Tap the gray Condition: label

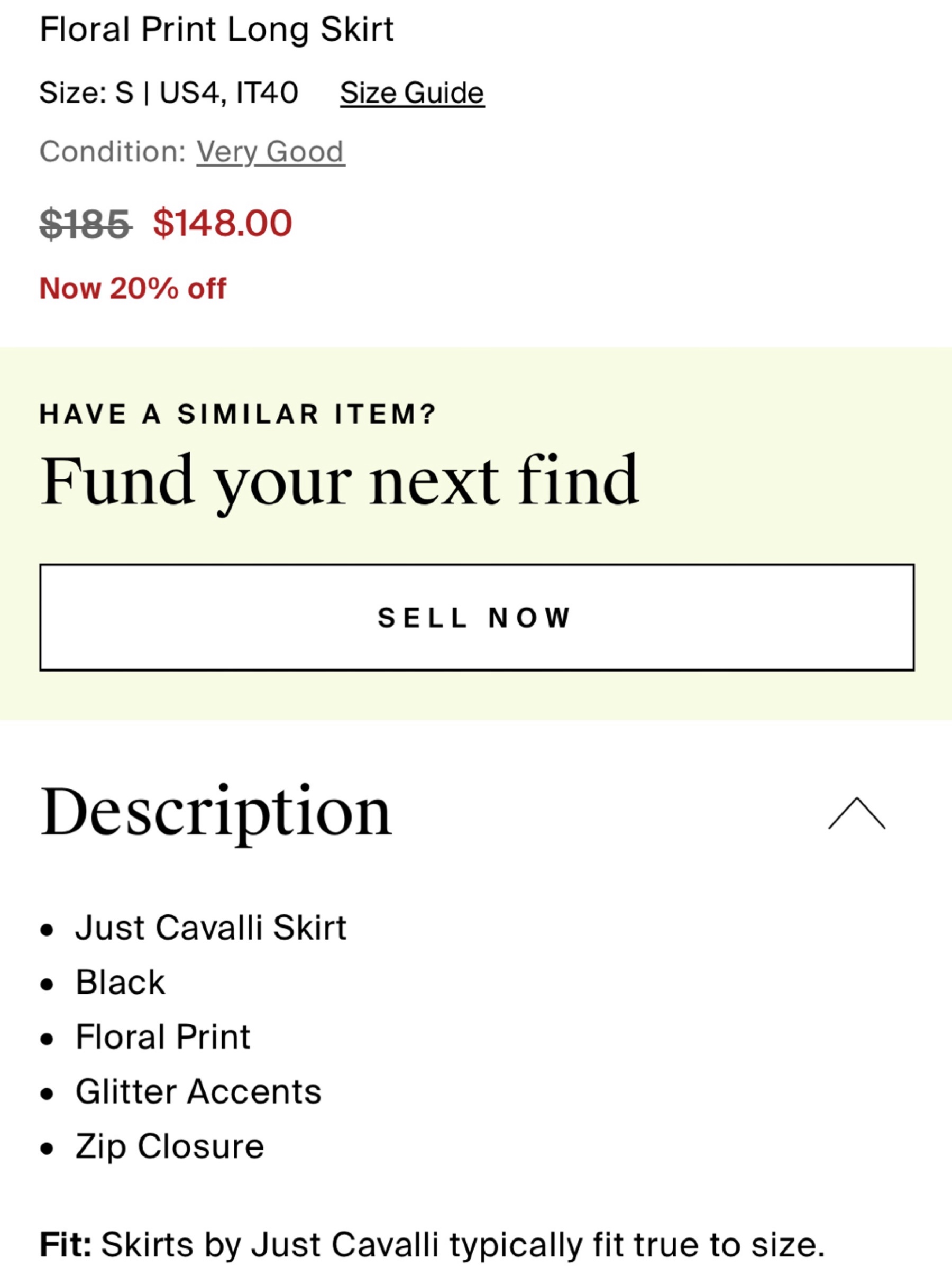coord(113,152)
